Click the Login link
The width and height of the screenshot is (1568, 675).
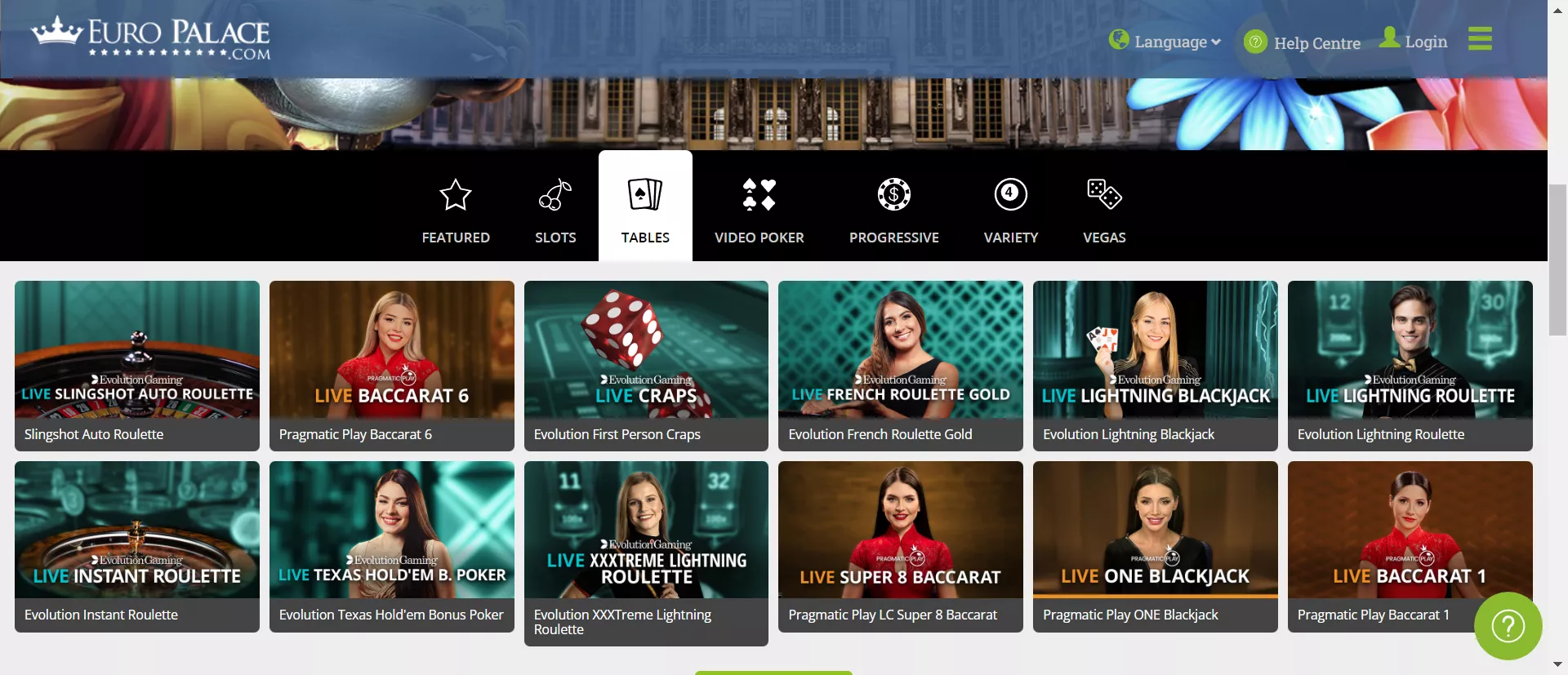click(x=1414, y=41)
